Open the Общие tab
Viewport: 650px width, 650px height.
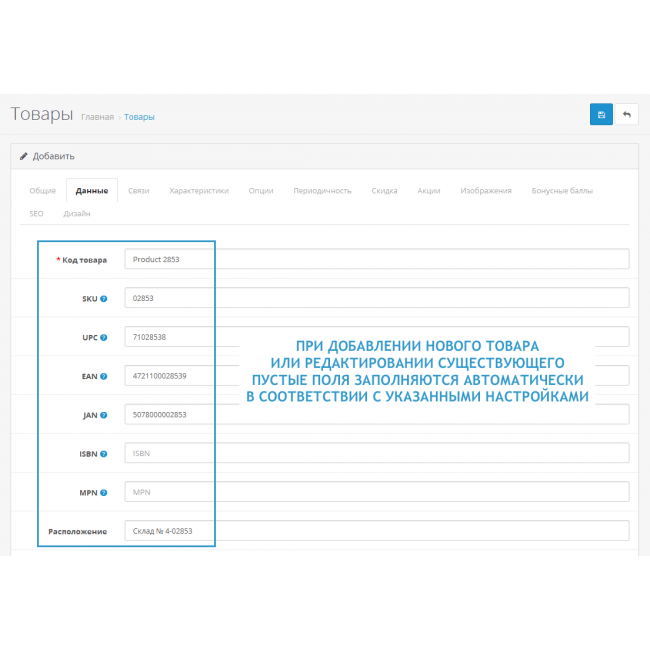click(43, 190)
